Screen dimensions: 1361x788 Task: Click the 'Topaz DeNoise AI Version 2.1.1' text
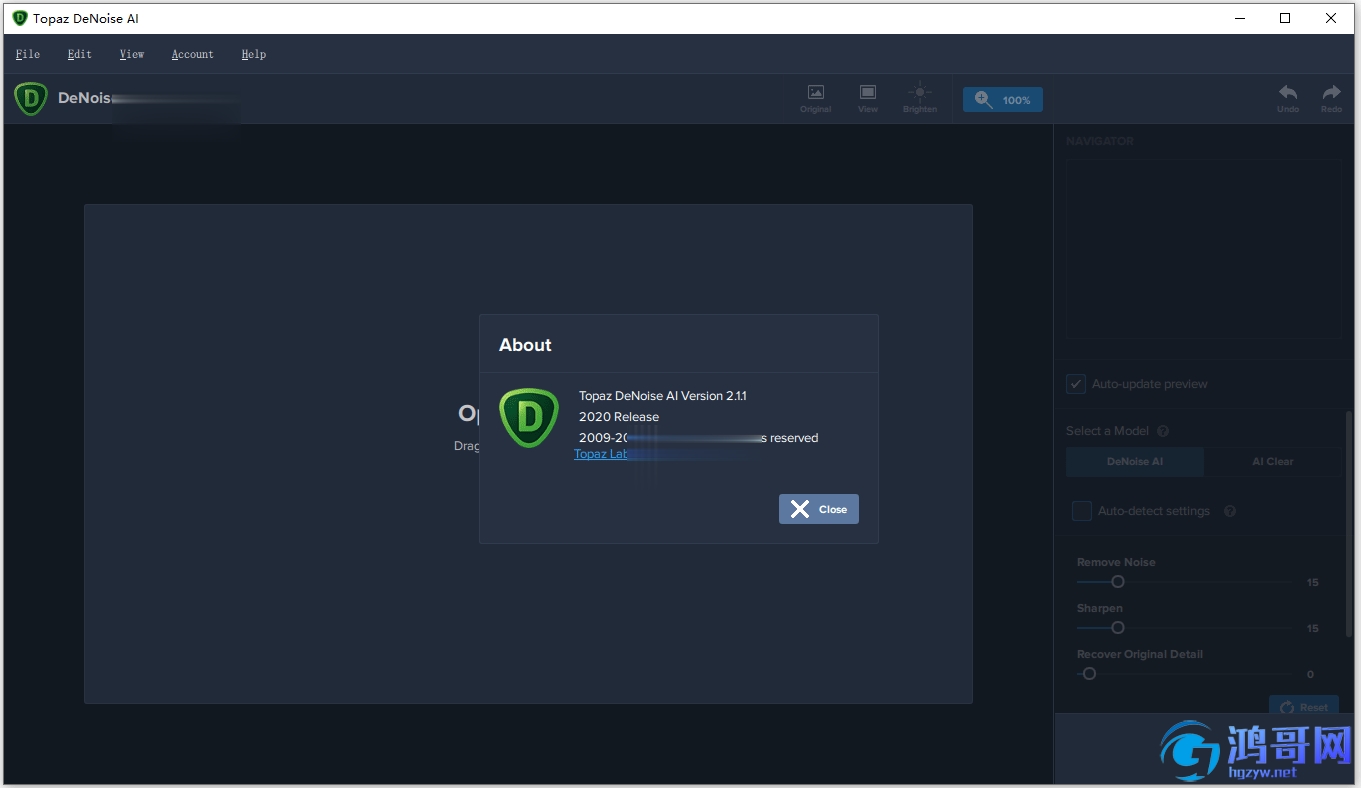click(663, 396)
